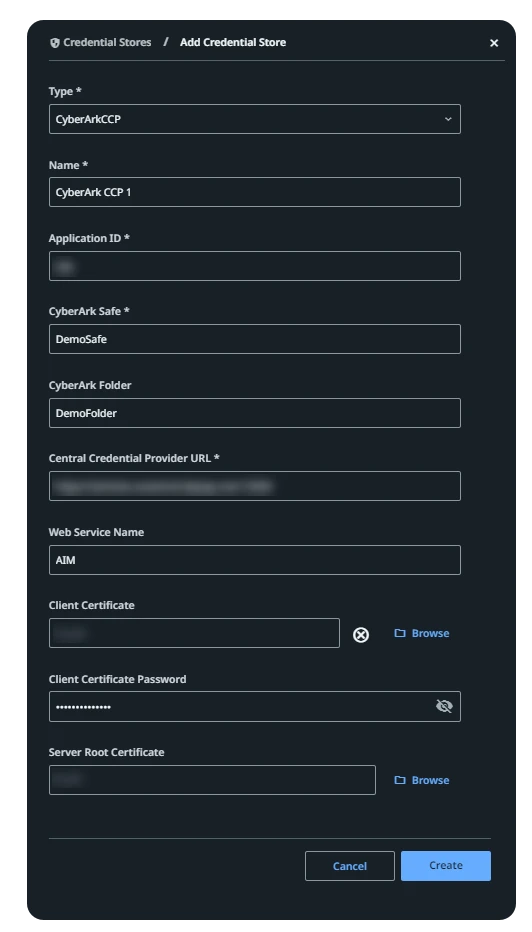Screen dimensions: 532x932
Task: Focus the Name field containing CyberArk CCP 1
Action: click(254, 192)
